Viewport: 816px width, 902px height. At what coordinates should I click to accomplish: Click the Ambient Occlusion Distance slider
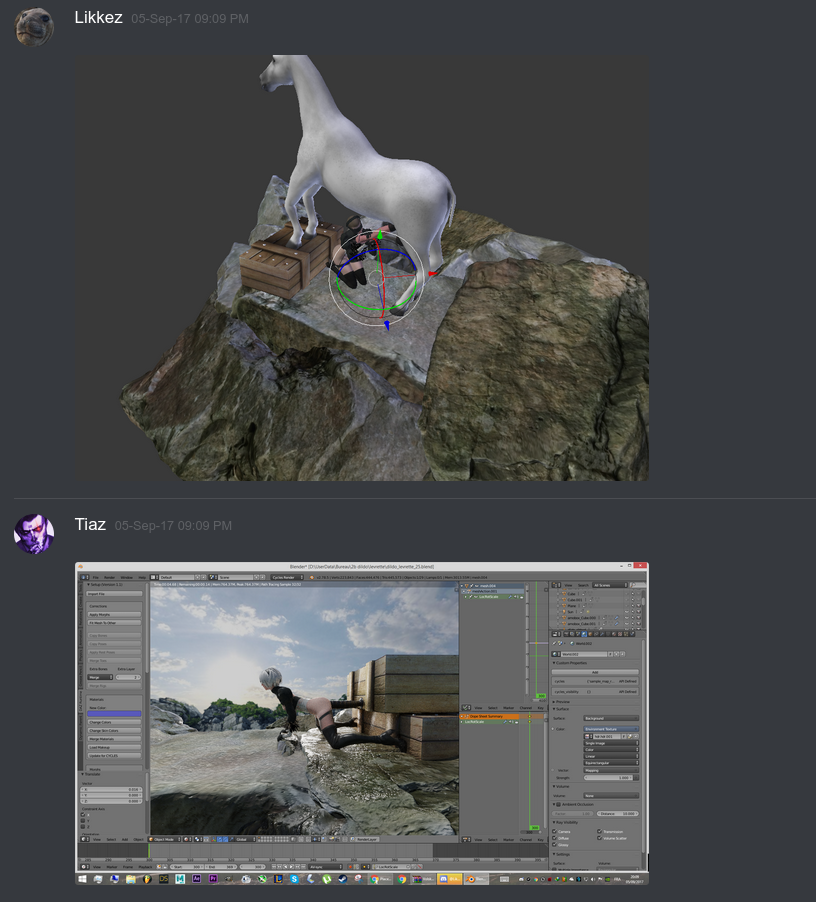pyautogui.click(x=618, y=813)
